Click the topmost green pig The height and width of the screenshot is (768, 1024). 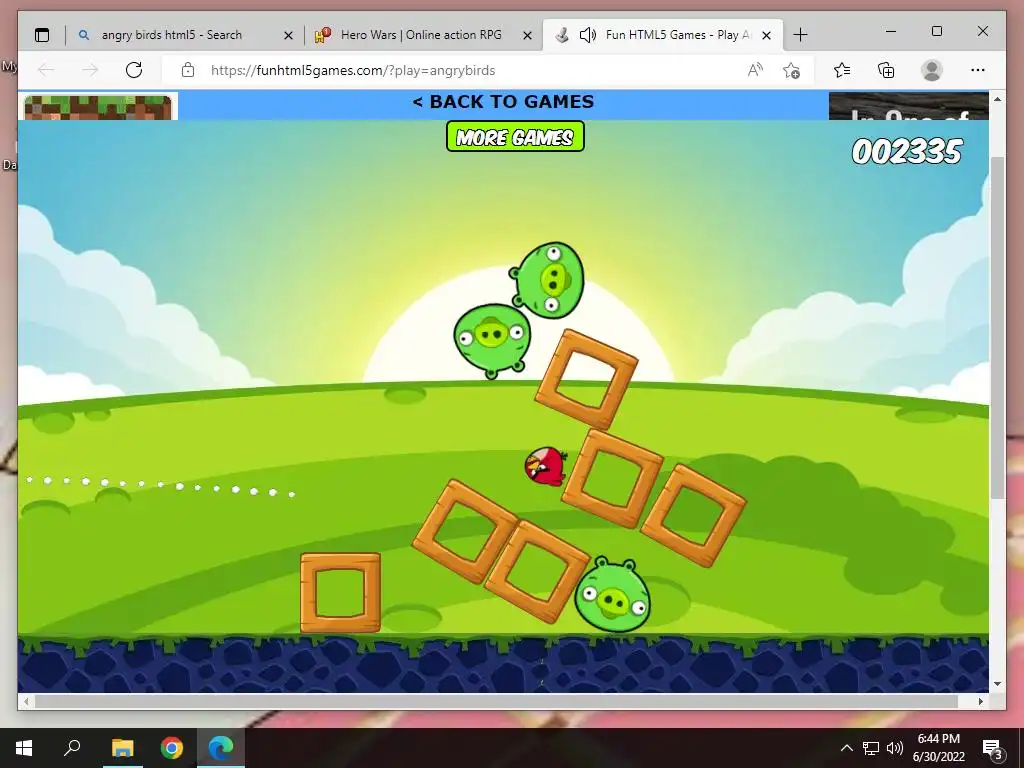click(x=547, y=280)
